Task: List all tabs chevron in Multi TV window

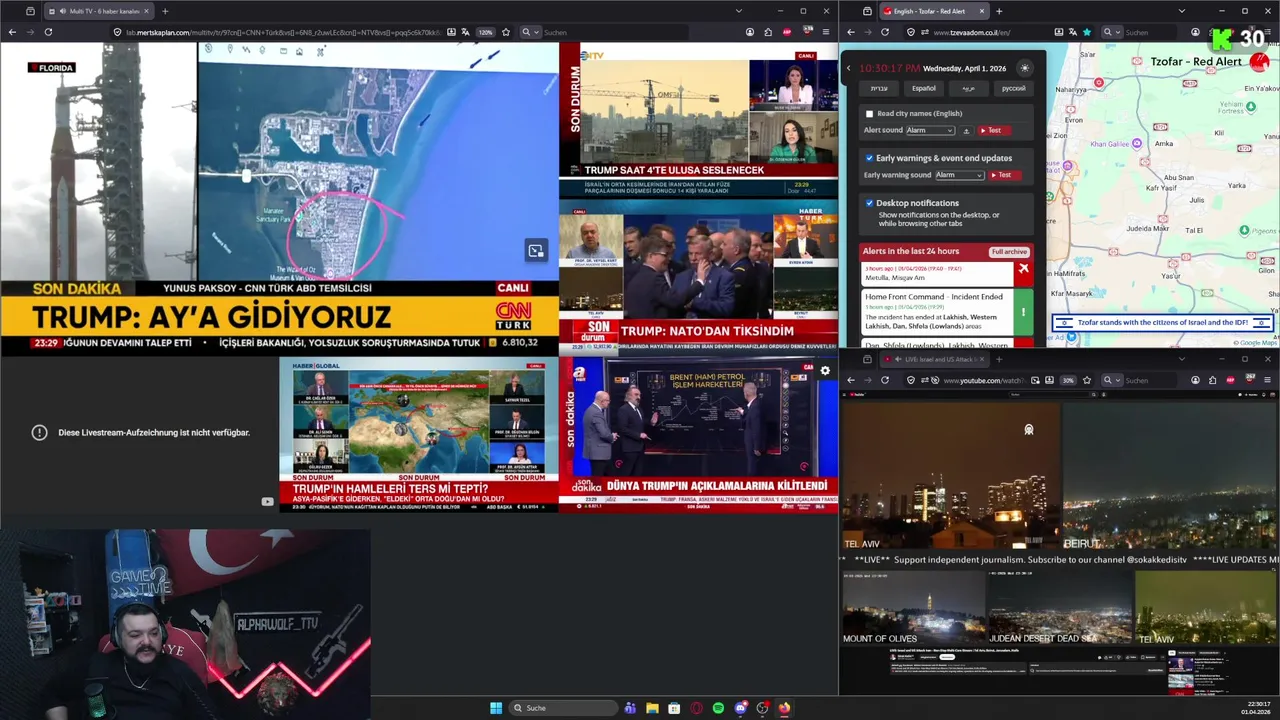Action: tap(738, 11)
